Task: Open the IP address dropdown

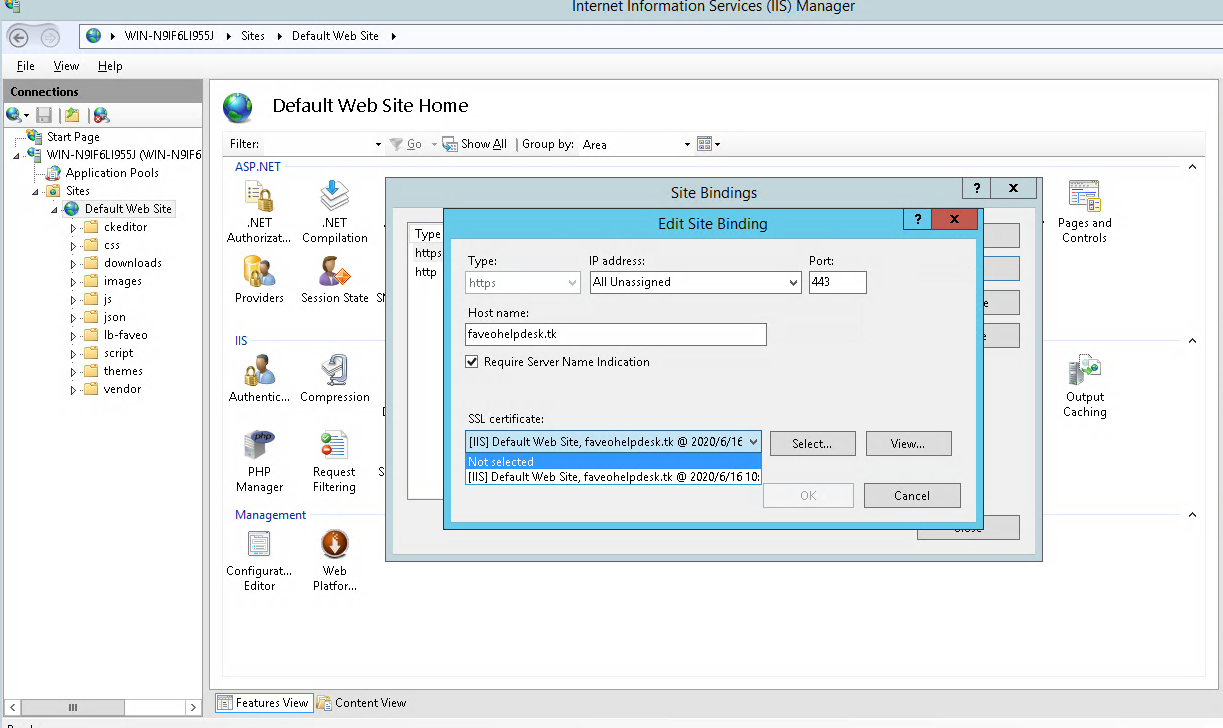Action: click(x=793, y=283)
